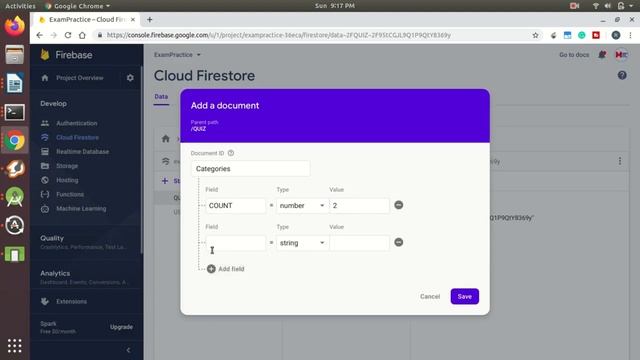Expand the ExamPractice project selector
Image resolution: width=640 pixels, height=360 pixels.
click(x=177, y=55)
